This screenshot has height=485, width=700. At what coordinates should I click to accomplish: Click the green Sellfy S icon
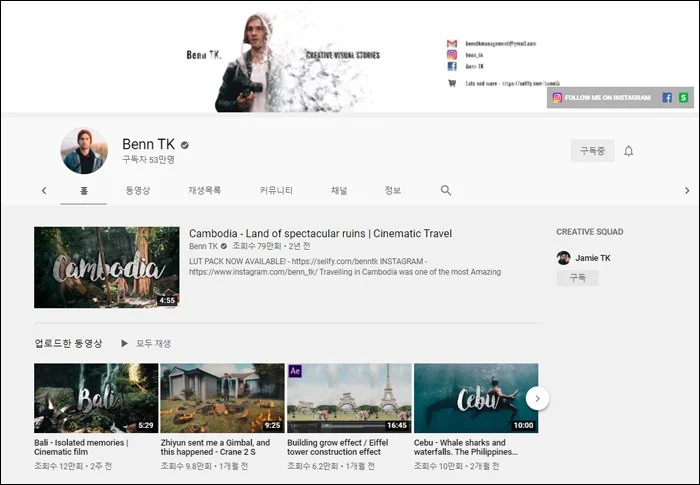[683, 98]
